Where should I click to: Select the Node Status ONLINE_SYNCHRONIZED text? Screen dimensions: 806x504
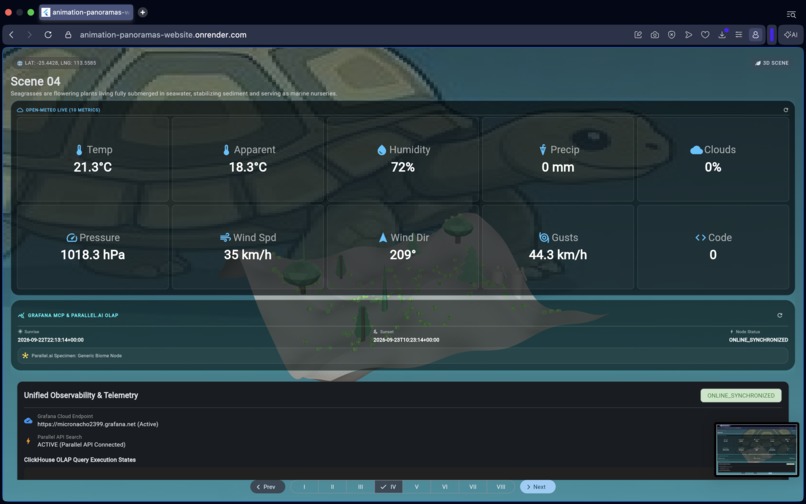click(758, 340)
